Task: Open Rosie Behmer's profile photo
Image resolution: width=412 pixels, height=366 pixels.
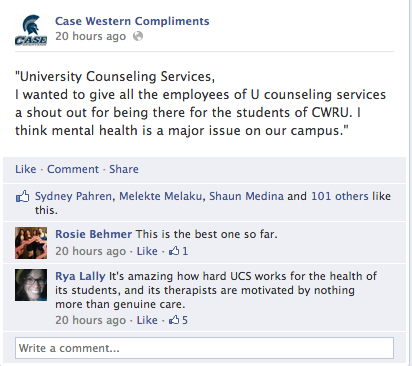Action: [31, 243]
